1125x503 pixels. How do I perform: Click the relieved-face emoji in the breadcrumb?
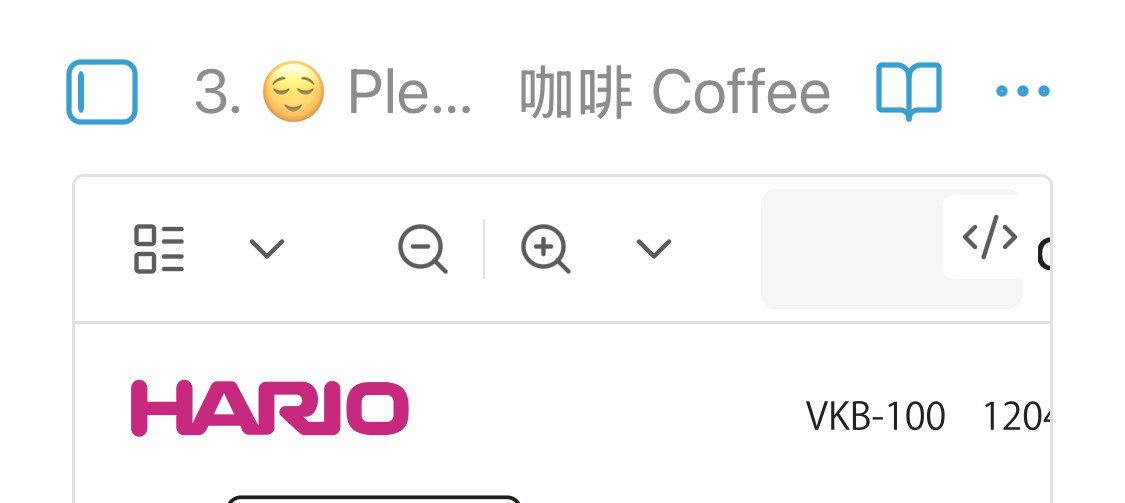[293, 92]
